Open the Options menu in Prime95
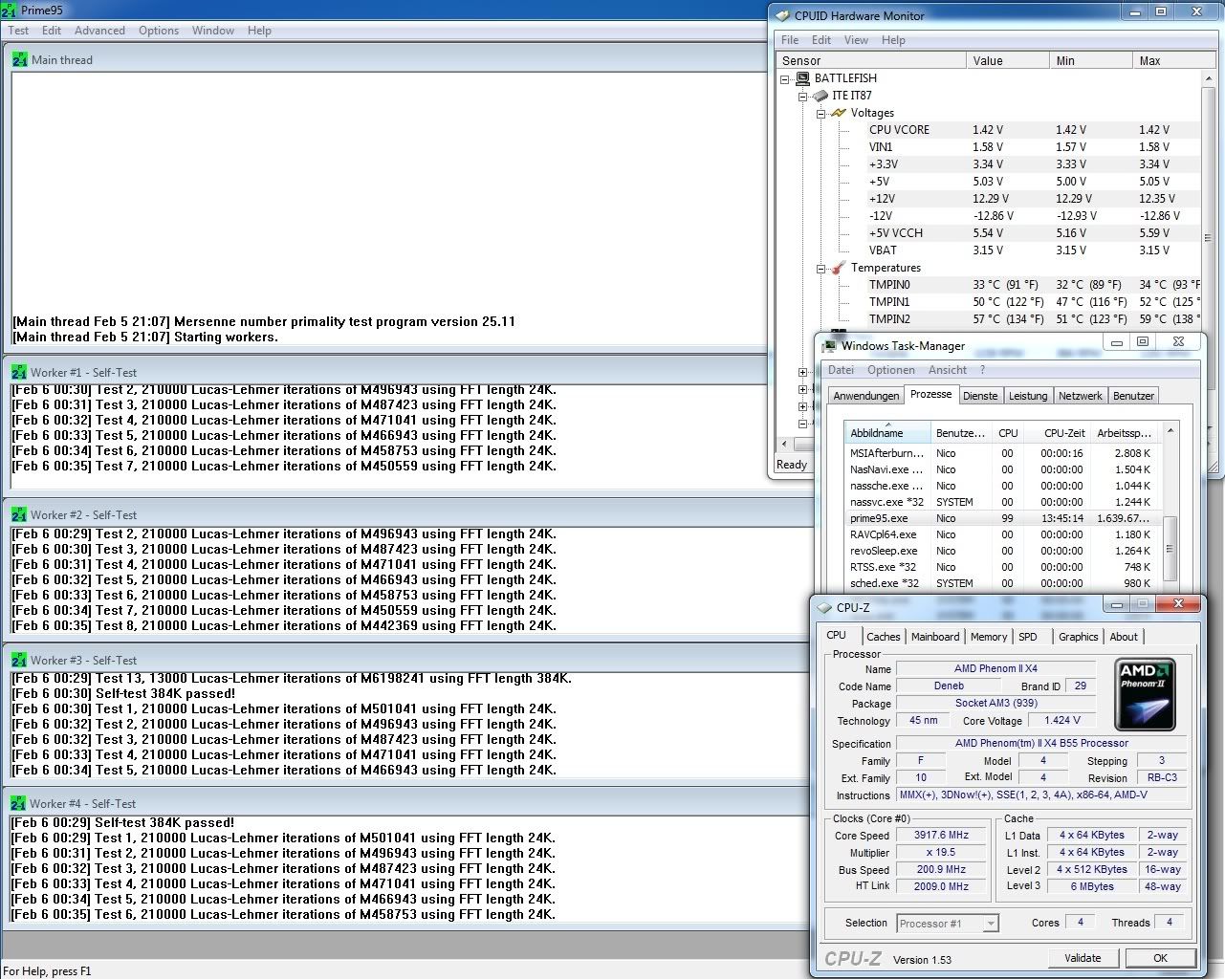 click(159, 31)
